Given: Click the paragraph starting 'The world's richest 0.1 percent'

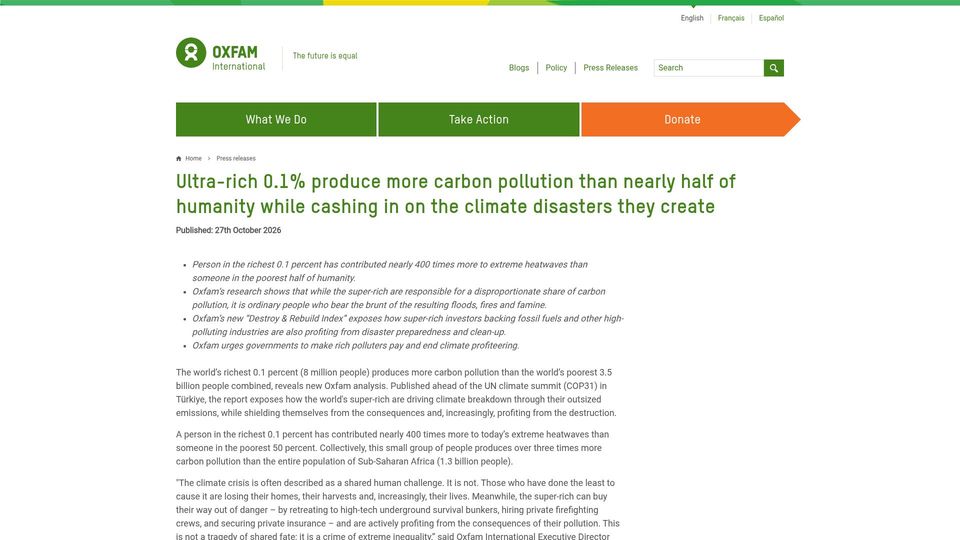Looking at the screenshot, I should pos(396,392).
